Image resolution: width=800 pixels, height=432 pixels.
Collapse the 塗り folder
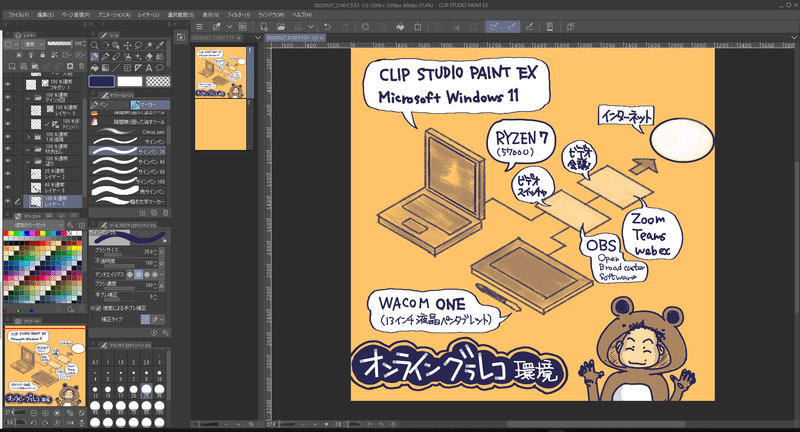(x=28, y=161)
